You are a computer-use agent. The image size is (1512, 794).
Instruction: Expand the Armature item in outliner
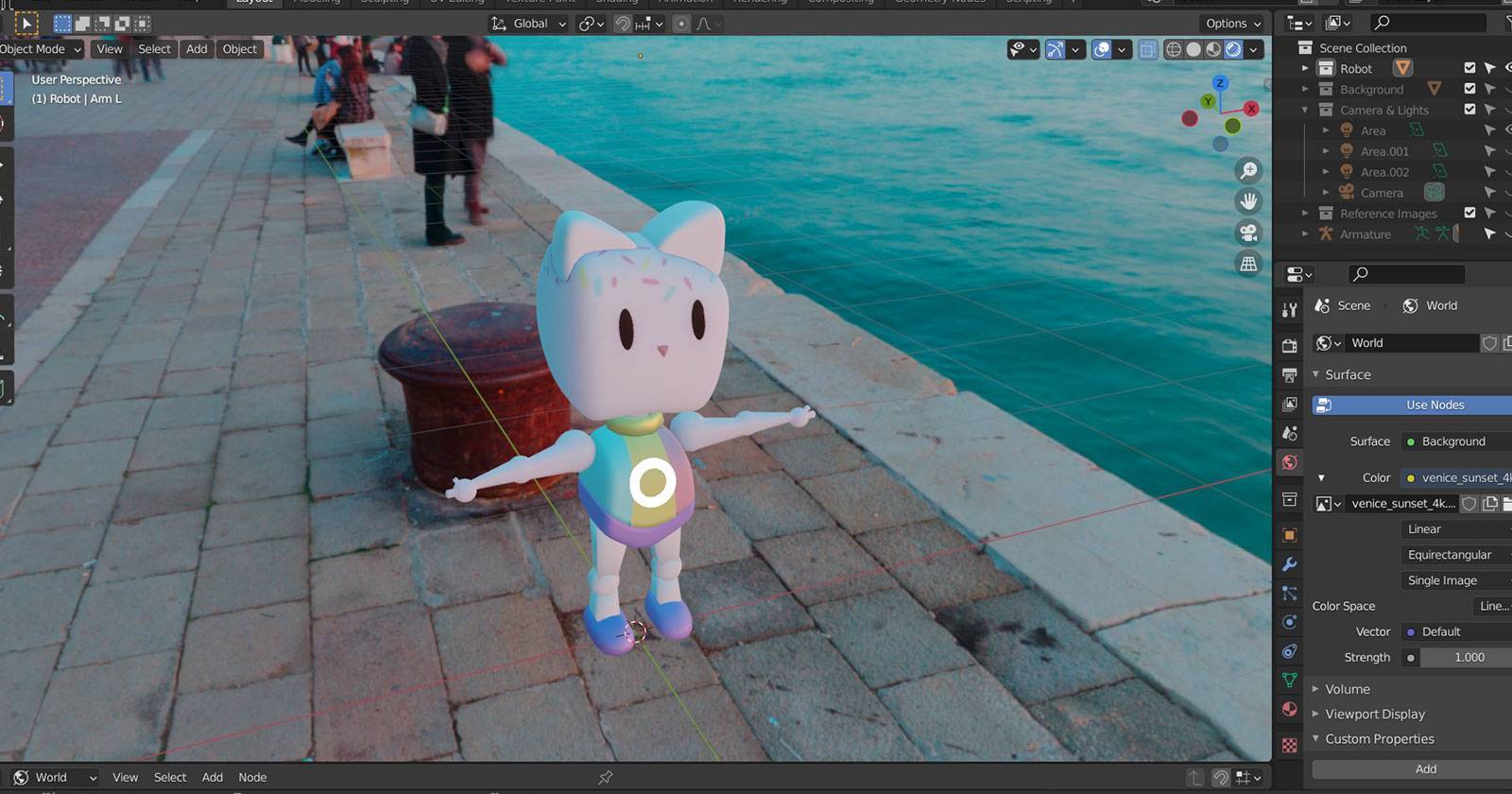(x=1305, y=234)
